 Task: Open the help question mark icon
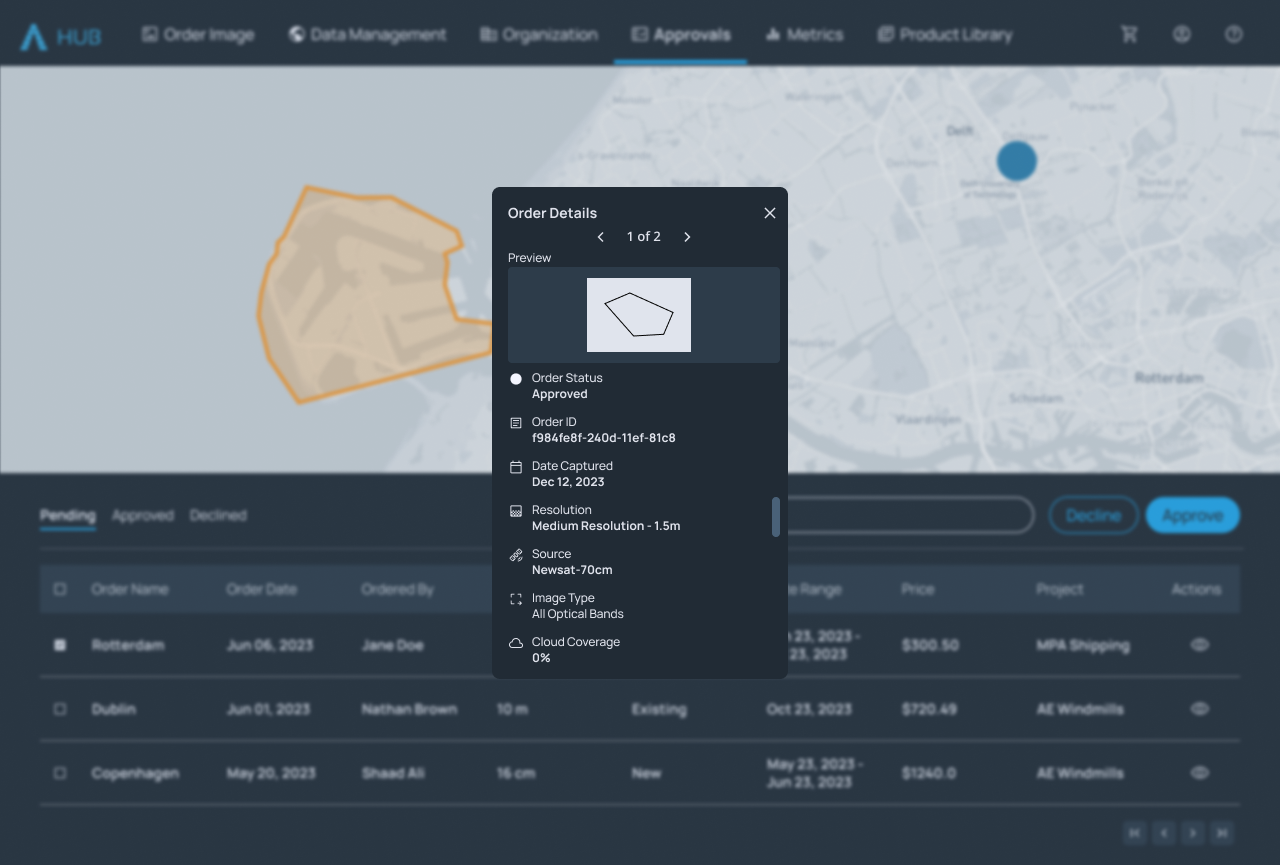coord(1233,34)
